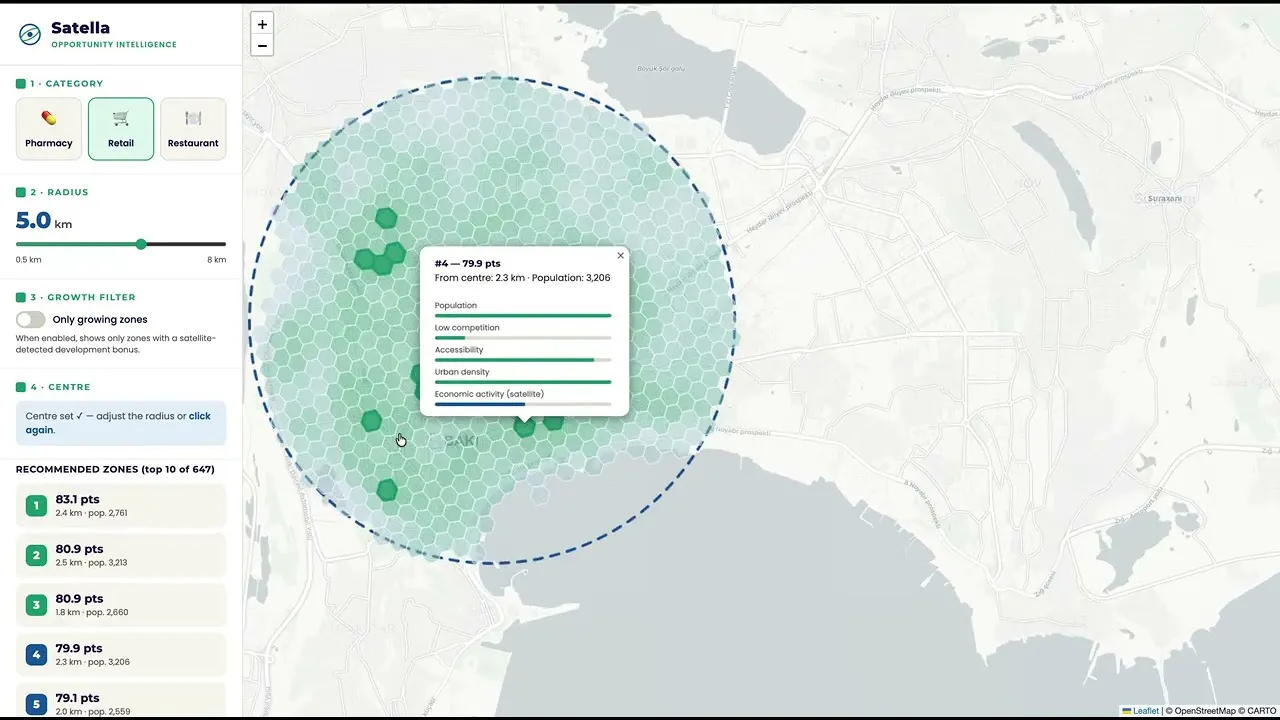This screenshot has width=1280, height=720.
Task: Click the Low competition bar in popup
Action: pyautogui.click(x=523, y=338)
